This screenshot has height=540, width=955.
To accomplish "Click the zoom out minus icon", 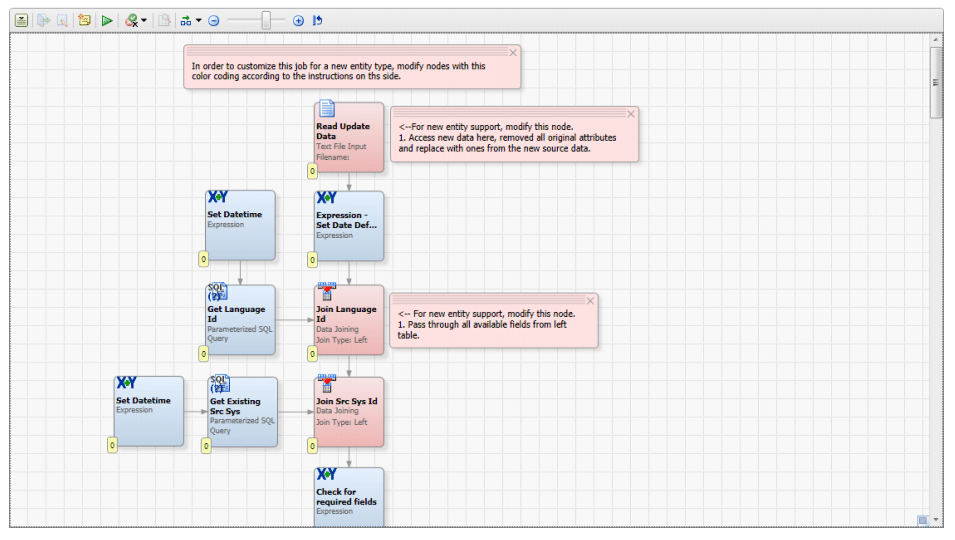I will pos(214,21).
